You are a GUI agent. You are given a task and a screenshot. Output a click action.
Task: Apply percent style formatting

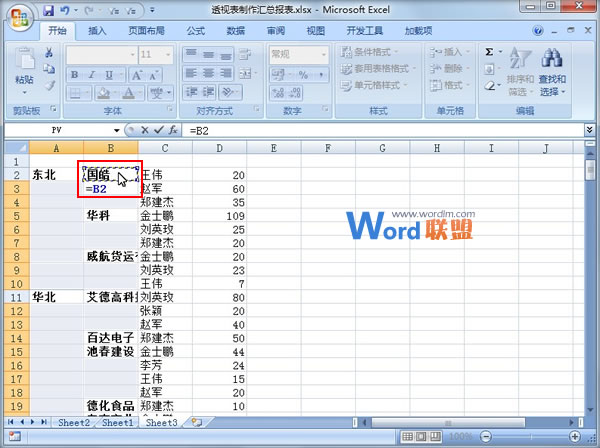tap(303, 75)
